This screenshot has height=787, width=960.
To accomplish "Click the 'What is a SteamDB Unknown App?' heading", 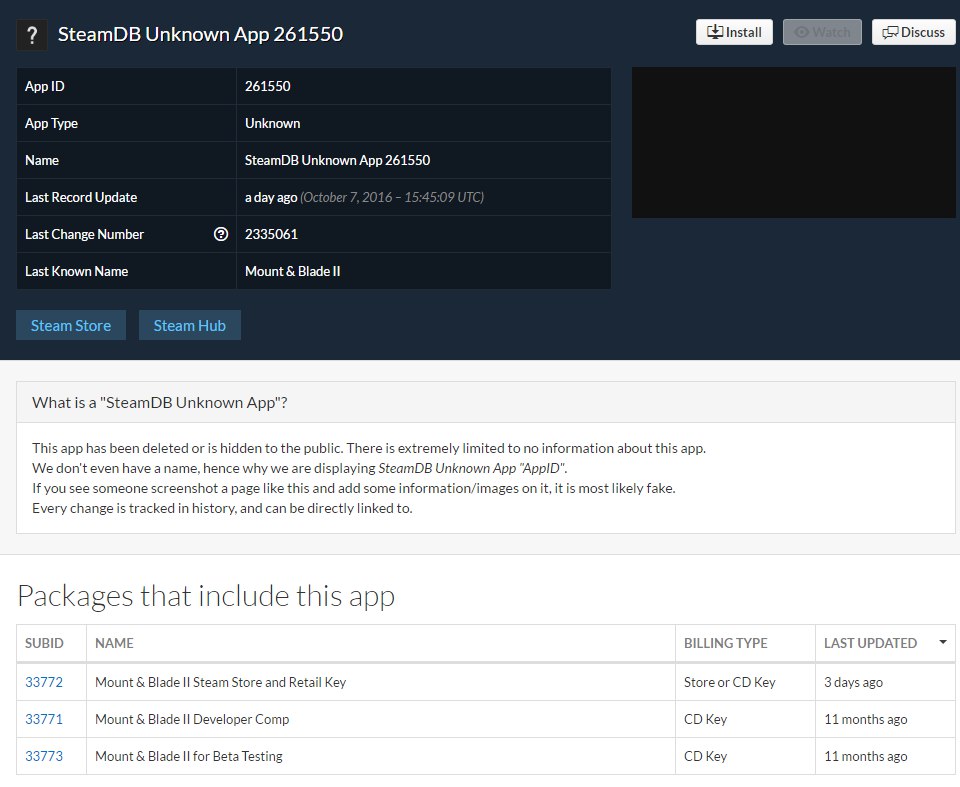I will [160, 400].
